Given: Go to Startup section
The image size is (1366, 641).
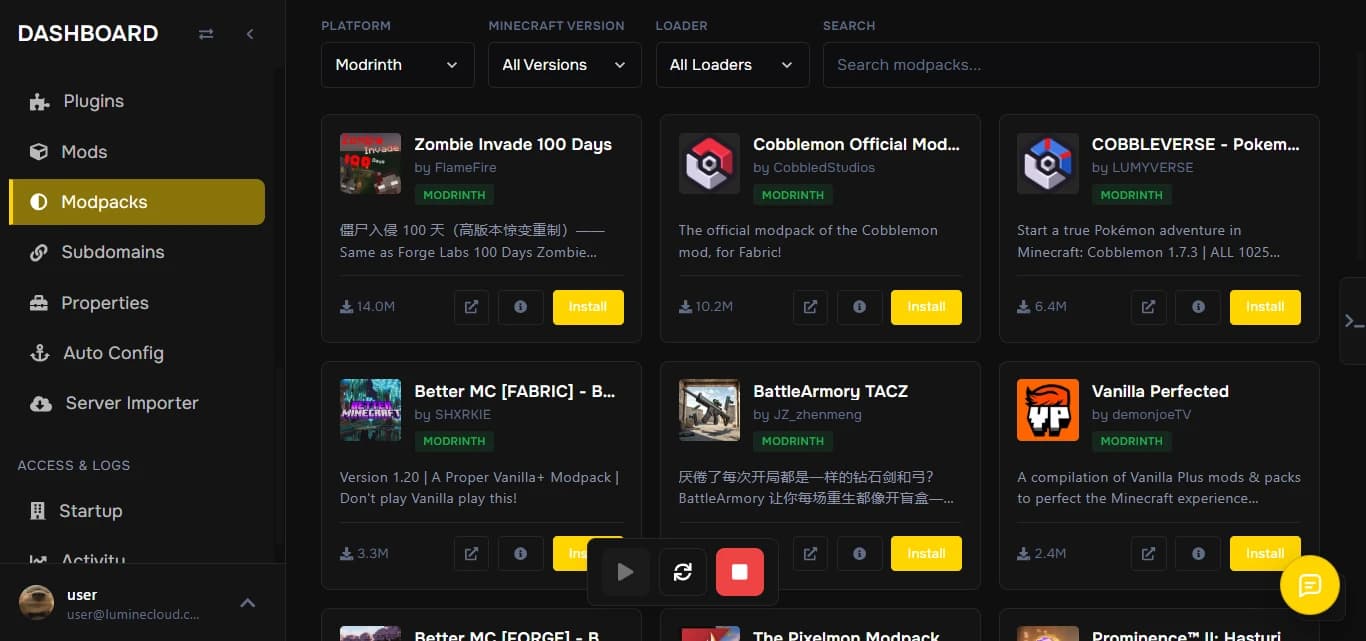Looking at the screenshot, I should point(137,511).
